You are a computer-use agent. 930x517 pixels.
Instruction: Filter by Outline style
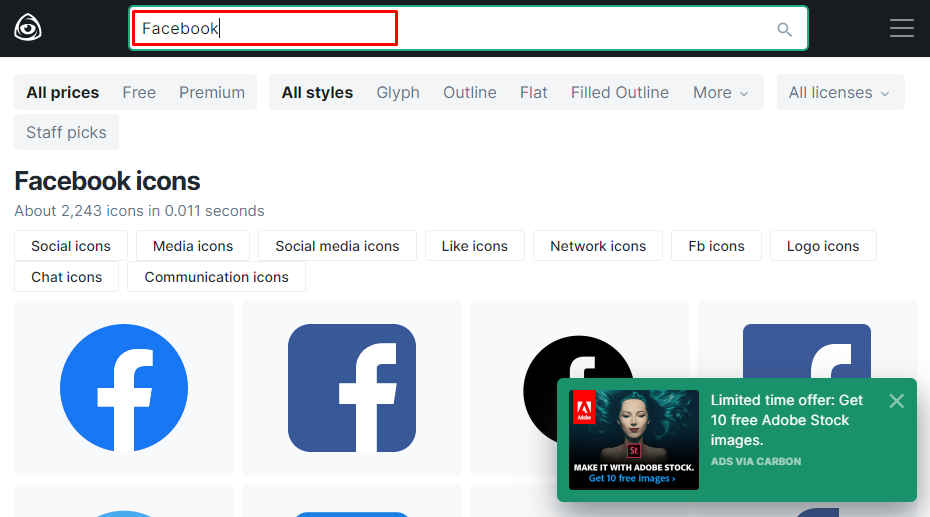click(x=470, y=92)
